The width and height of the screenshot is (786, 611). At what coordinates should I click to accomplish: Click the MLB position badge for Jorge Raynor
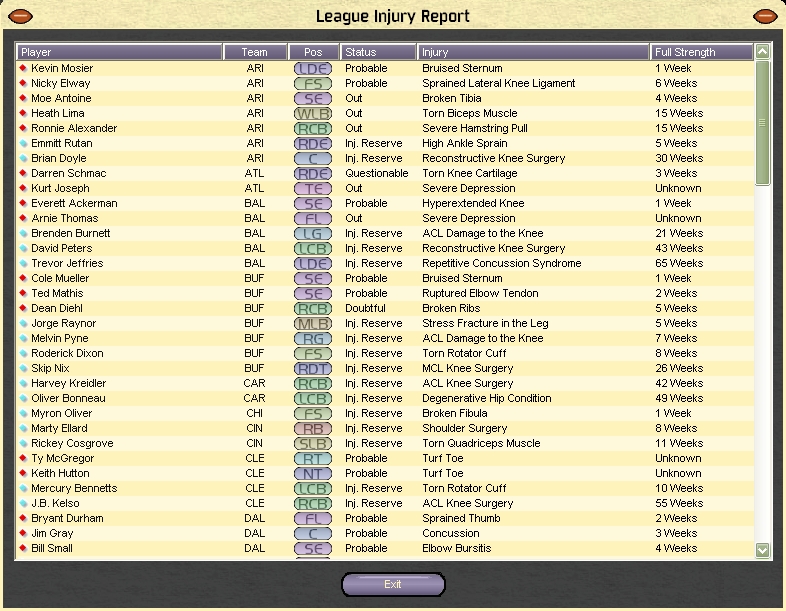click(x=313, y=324)
